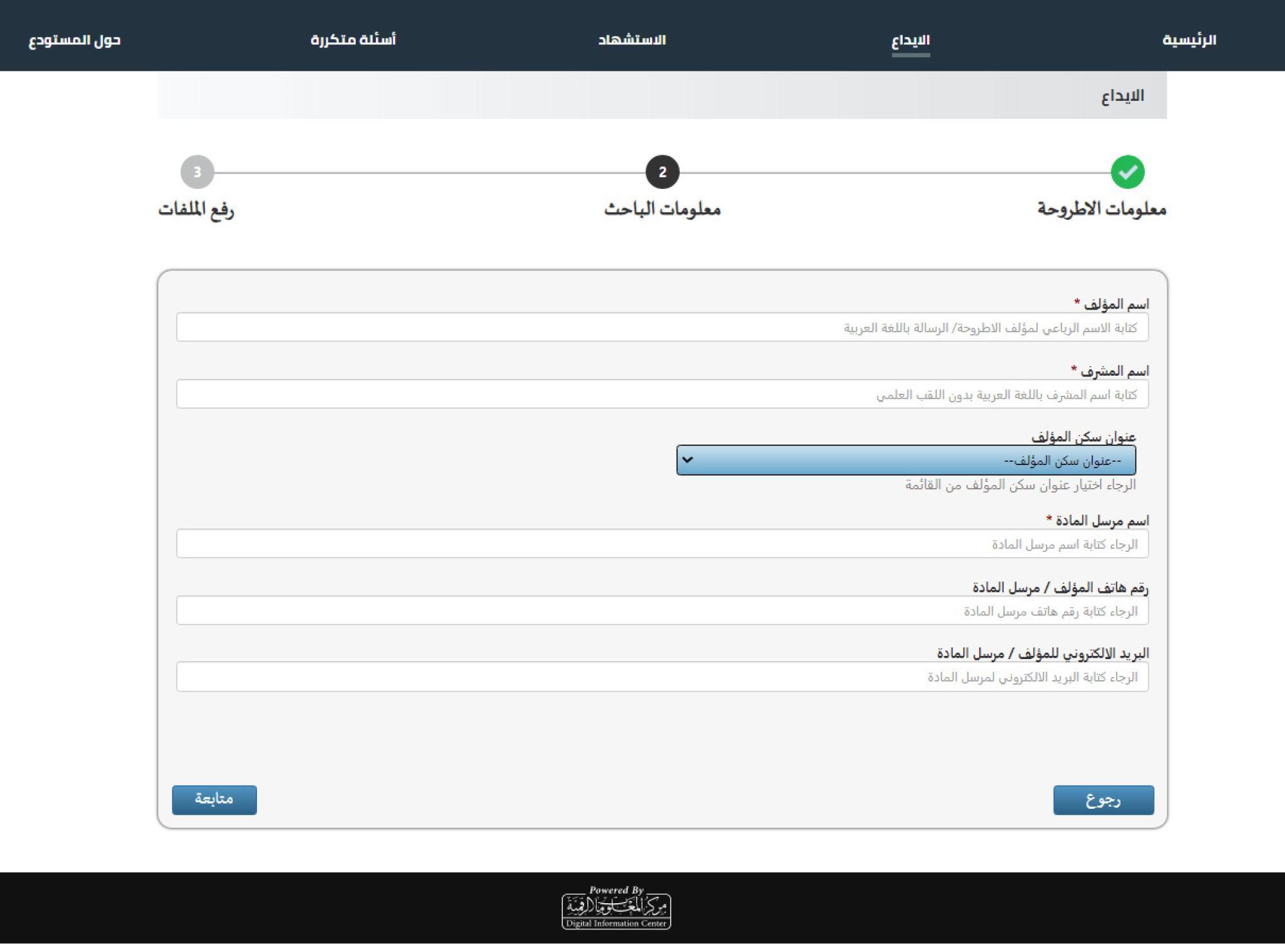Click the phone number رقم هاتف field
The image size is (1285, 952).
click(662, 611)
